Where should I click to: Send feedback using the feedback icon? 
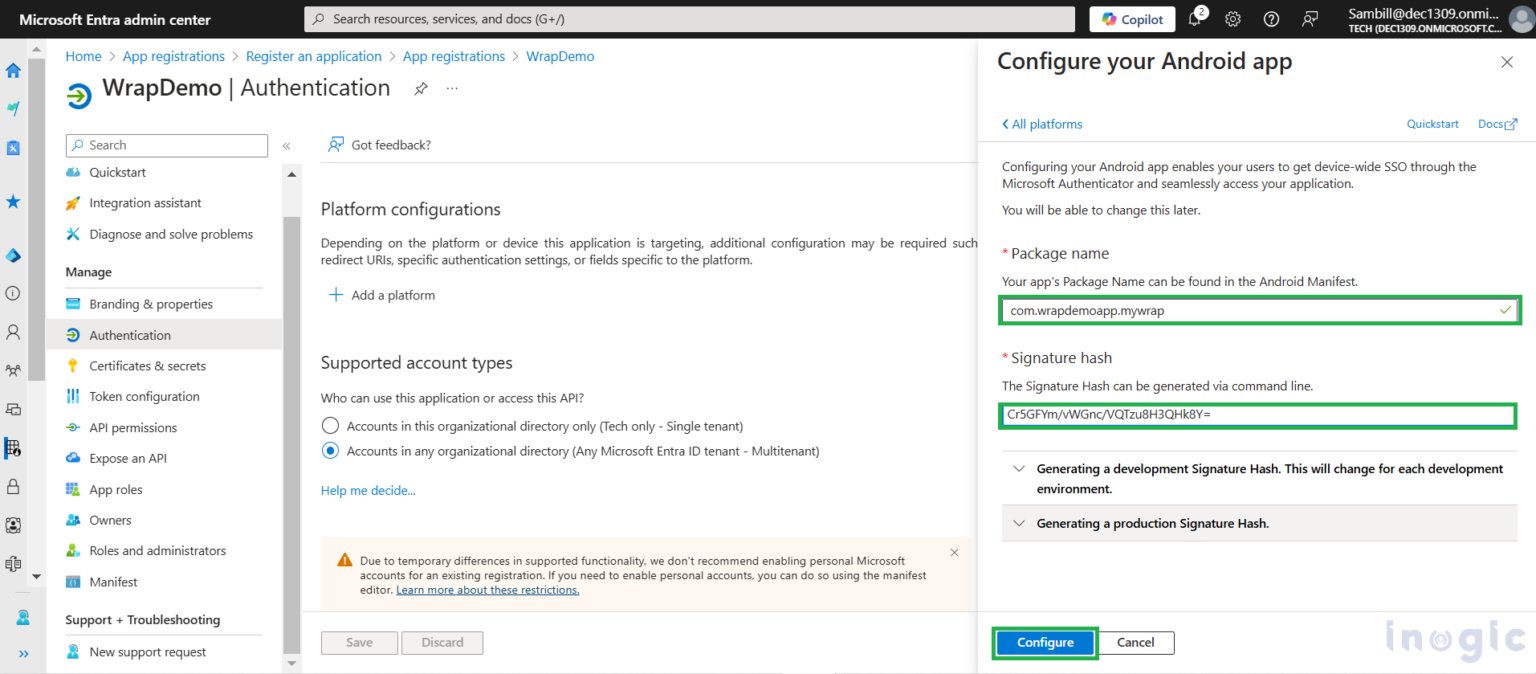tap(1308, 19)
